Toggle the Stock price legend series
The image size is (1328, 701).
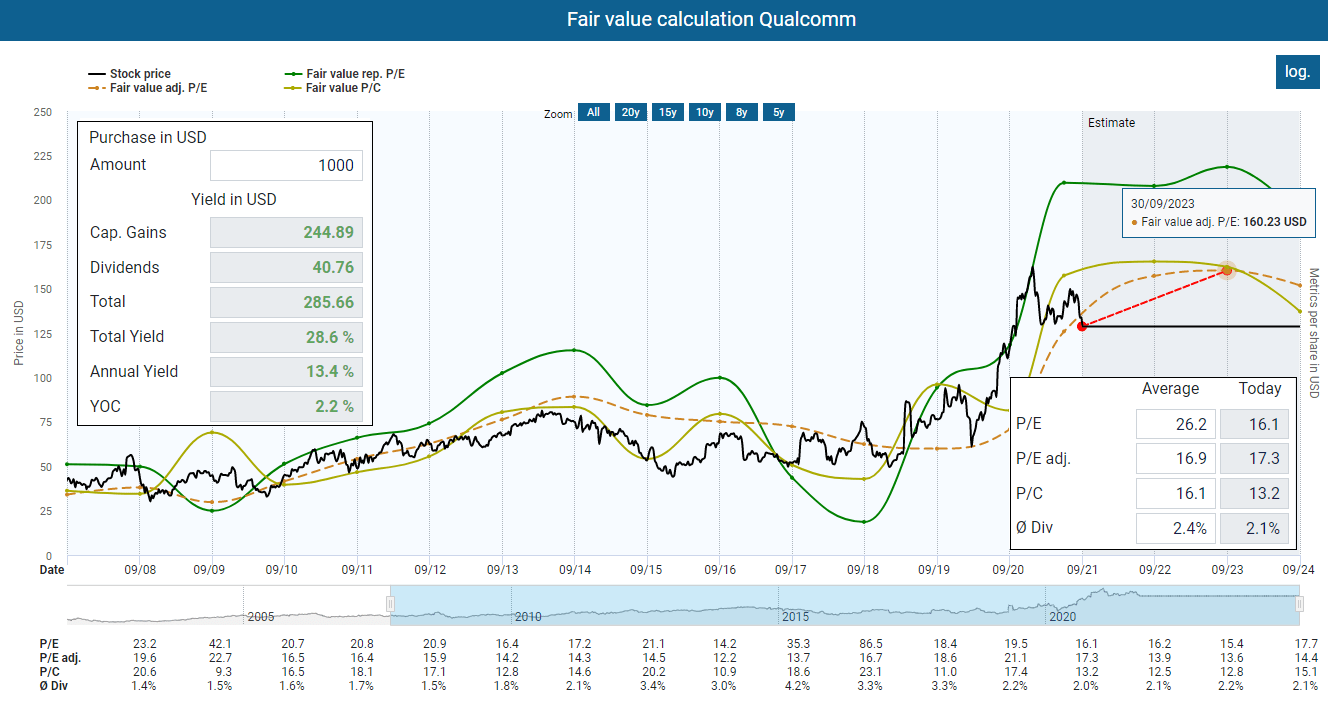pos(130,74)
